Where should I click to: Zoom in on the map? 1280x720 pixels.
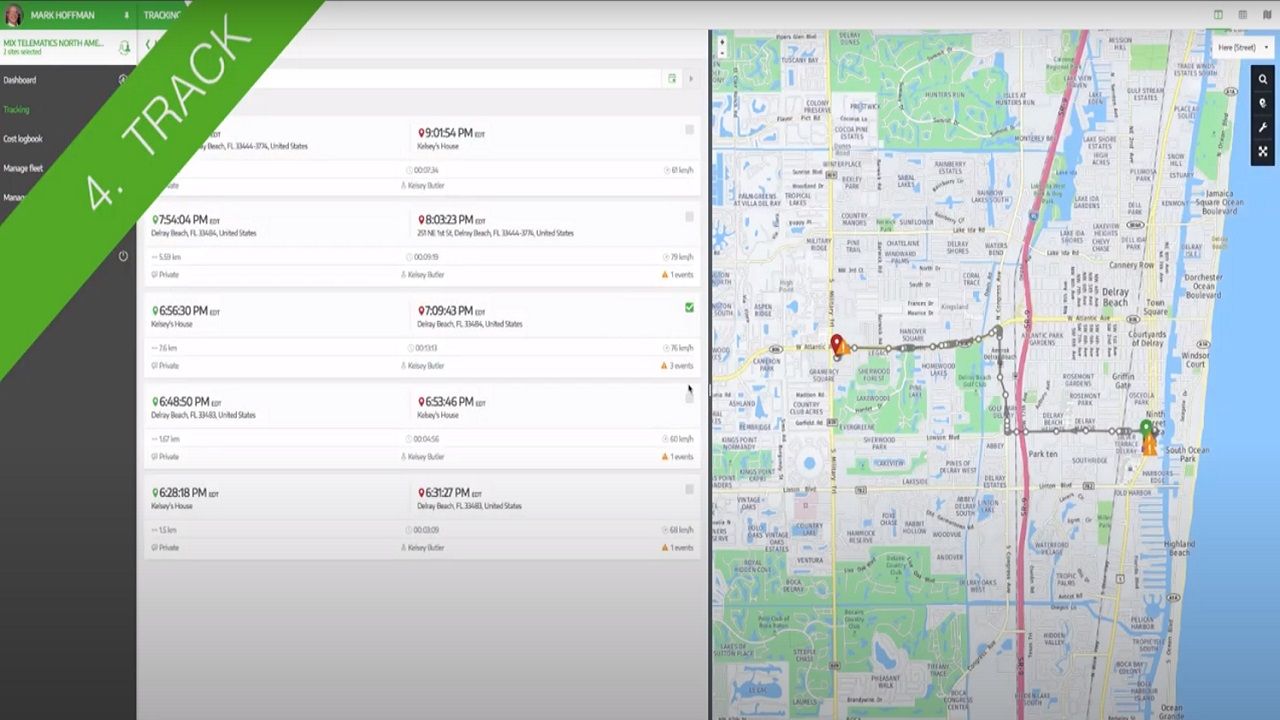pyautogui.click(x=722, y=42)
